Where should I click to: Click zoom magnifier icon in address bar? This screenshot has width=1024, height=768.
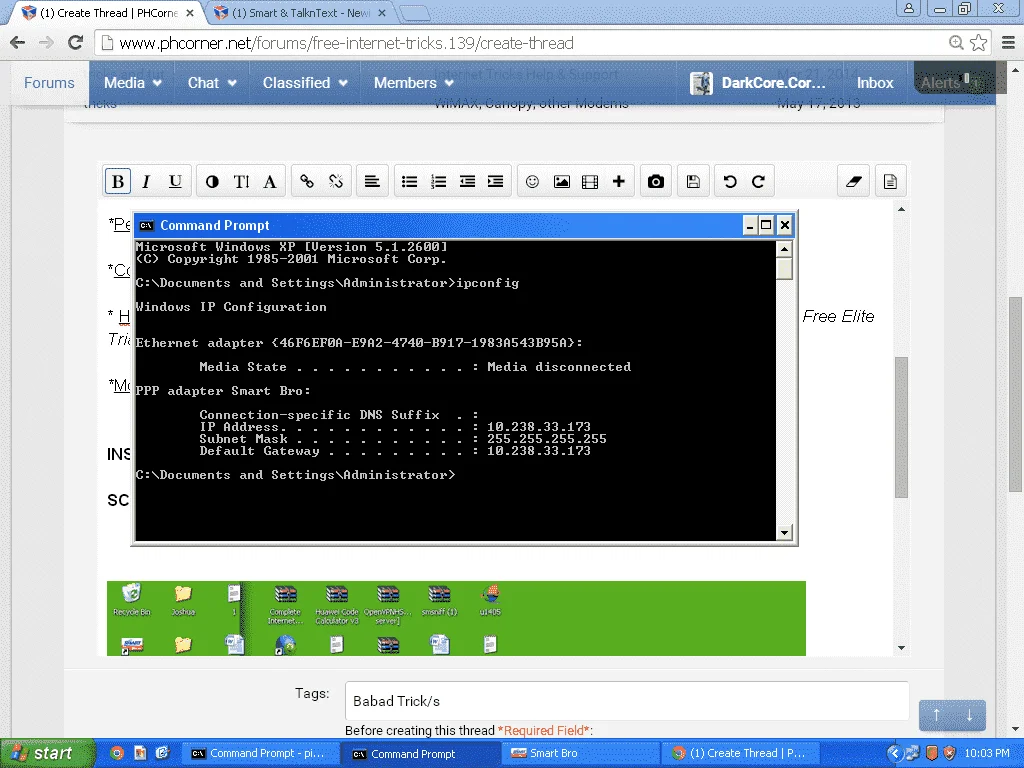click(x=955, y=42)
